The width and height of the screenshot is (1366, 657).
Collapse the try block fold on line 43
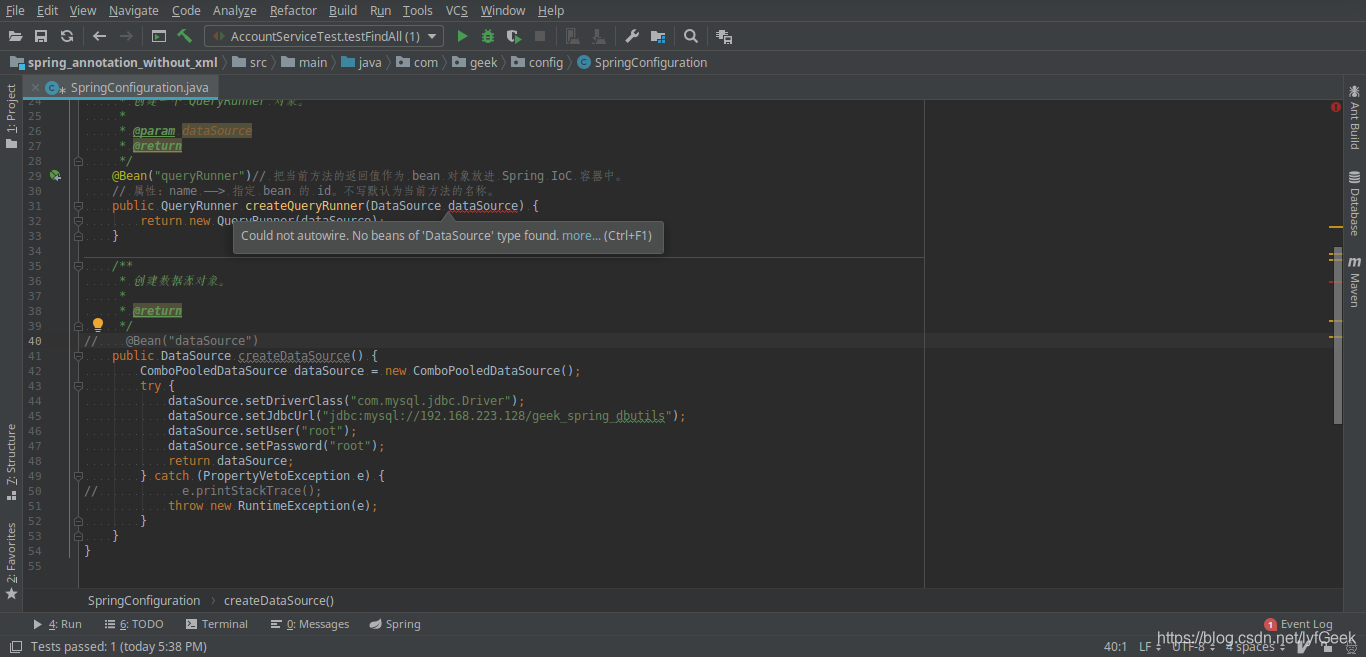pyautogui.click(x=78, y=386)
